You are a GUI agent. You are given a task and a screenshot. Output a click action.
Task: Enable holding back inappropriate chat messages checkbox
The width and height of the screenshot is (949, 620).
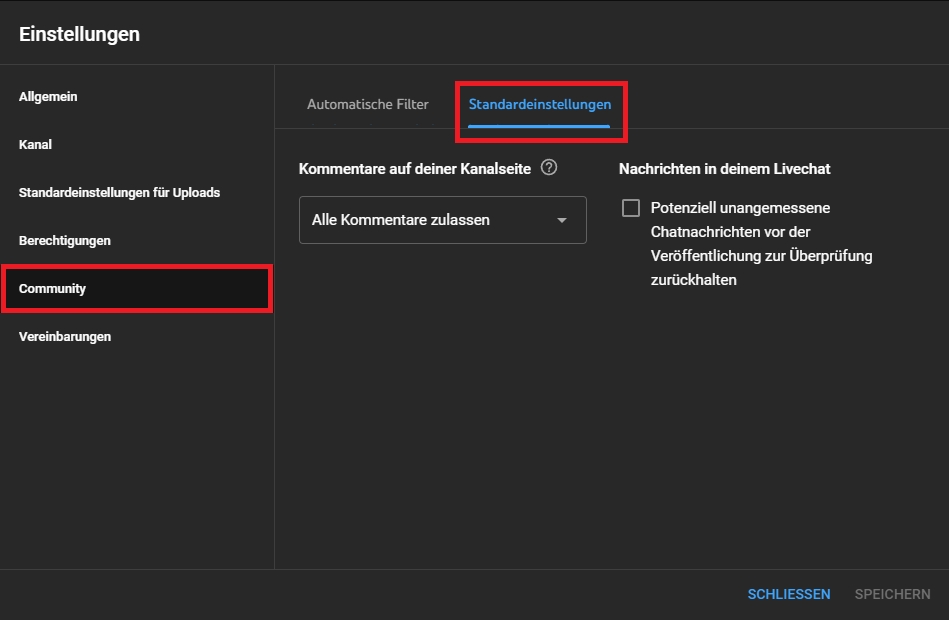pos(631,208)
